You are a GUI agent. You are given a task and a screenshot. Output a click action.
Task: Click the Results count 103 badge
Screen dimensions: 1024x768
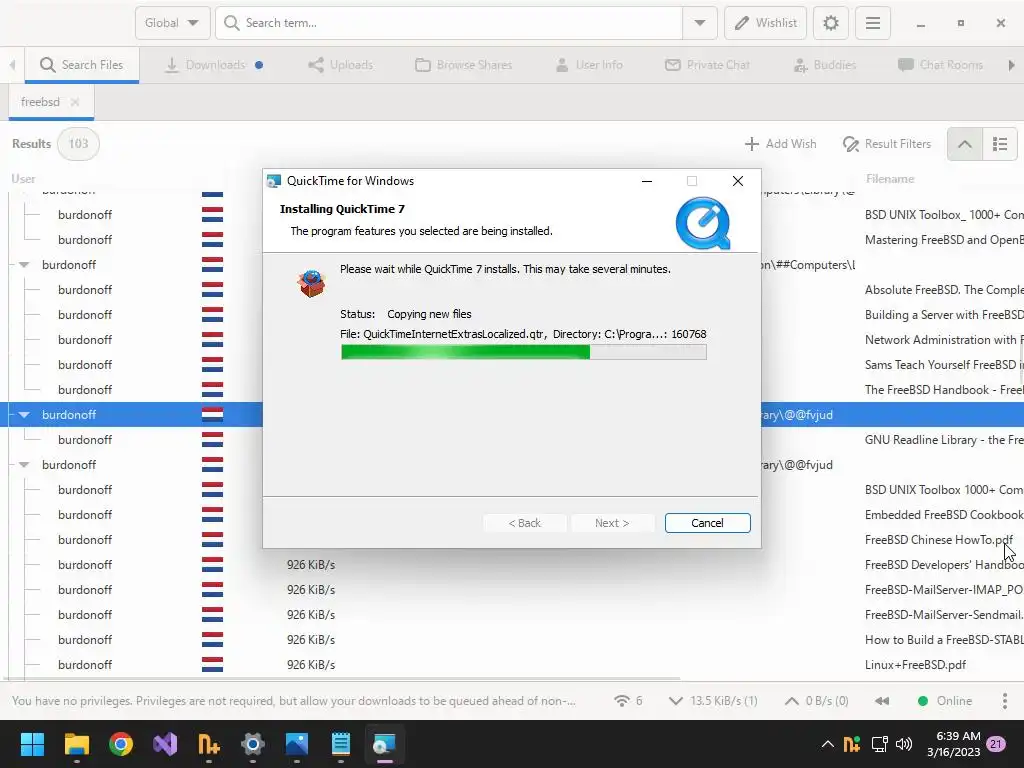[78, 144]
